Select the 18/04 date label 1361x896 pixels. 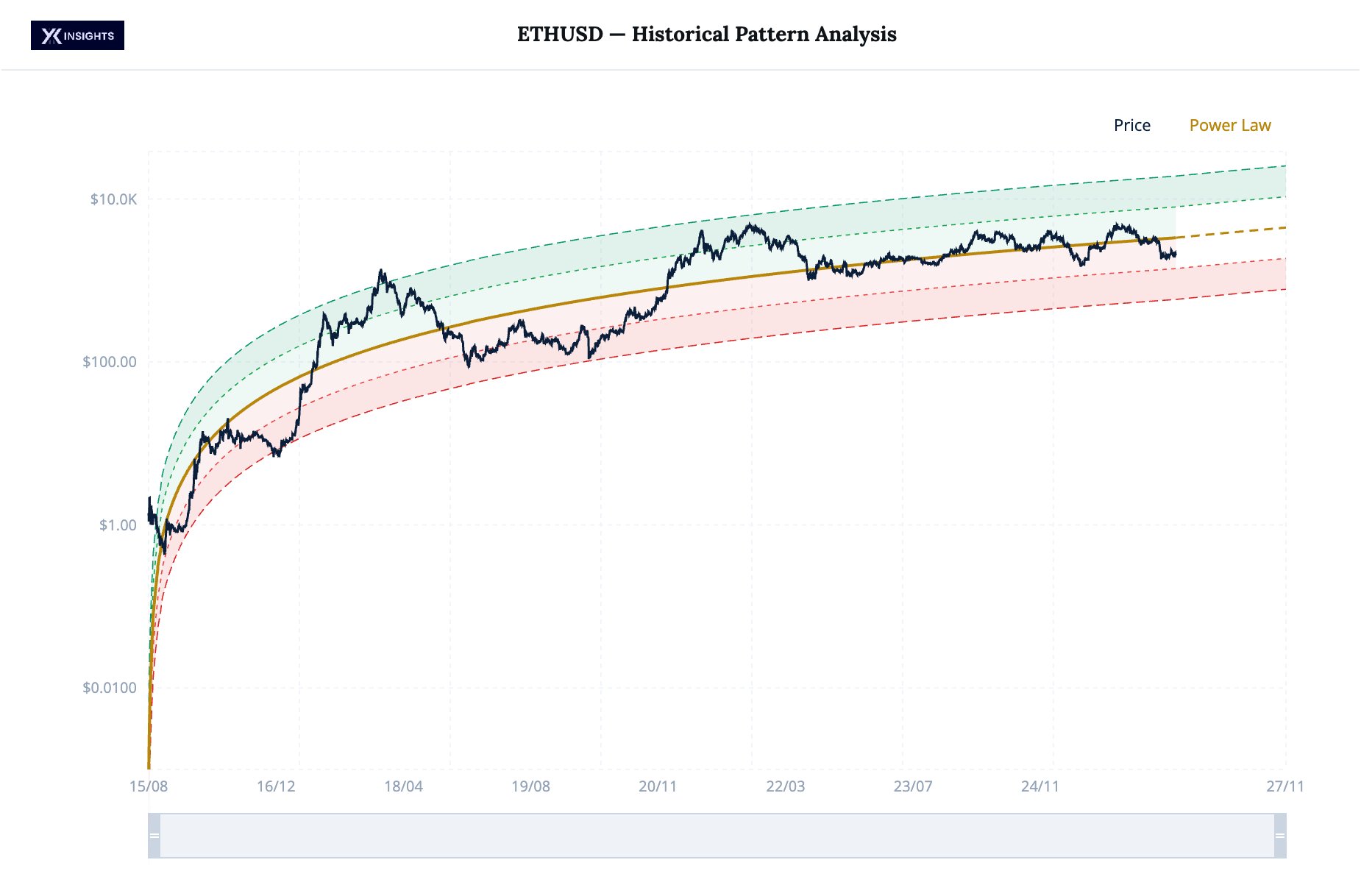point(403,786)
